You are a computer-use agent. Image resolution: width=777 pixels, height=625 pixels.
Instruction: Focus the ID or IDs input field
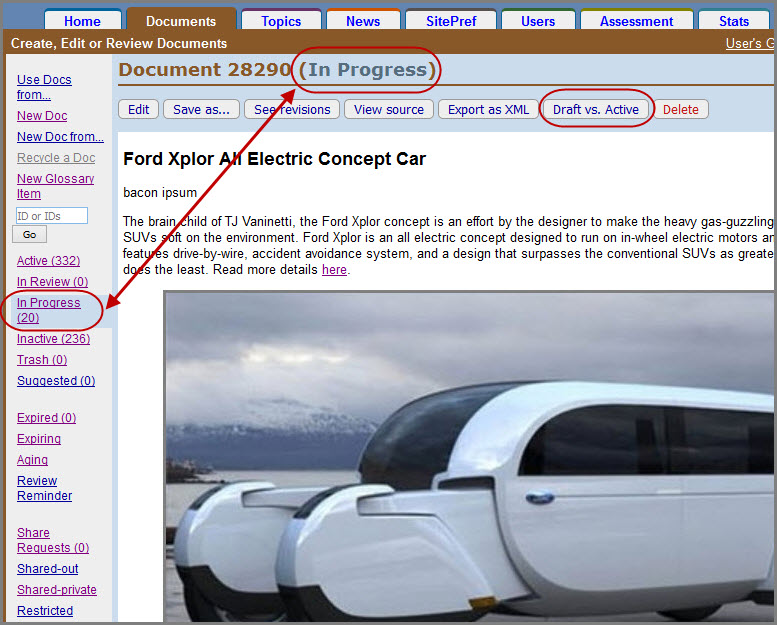[52, 216]
